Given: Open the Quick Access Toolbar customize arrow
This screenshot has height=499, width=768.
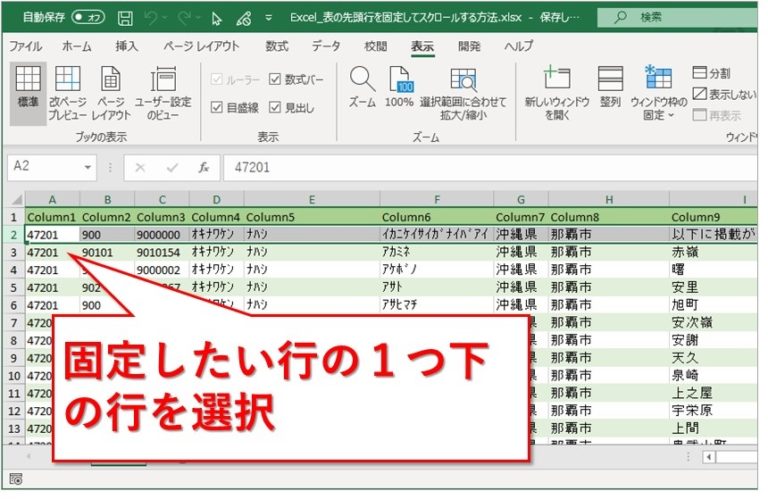Looking at the screenshot, I should click(x=268, y=18).
